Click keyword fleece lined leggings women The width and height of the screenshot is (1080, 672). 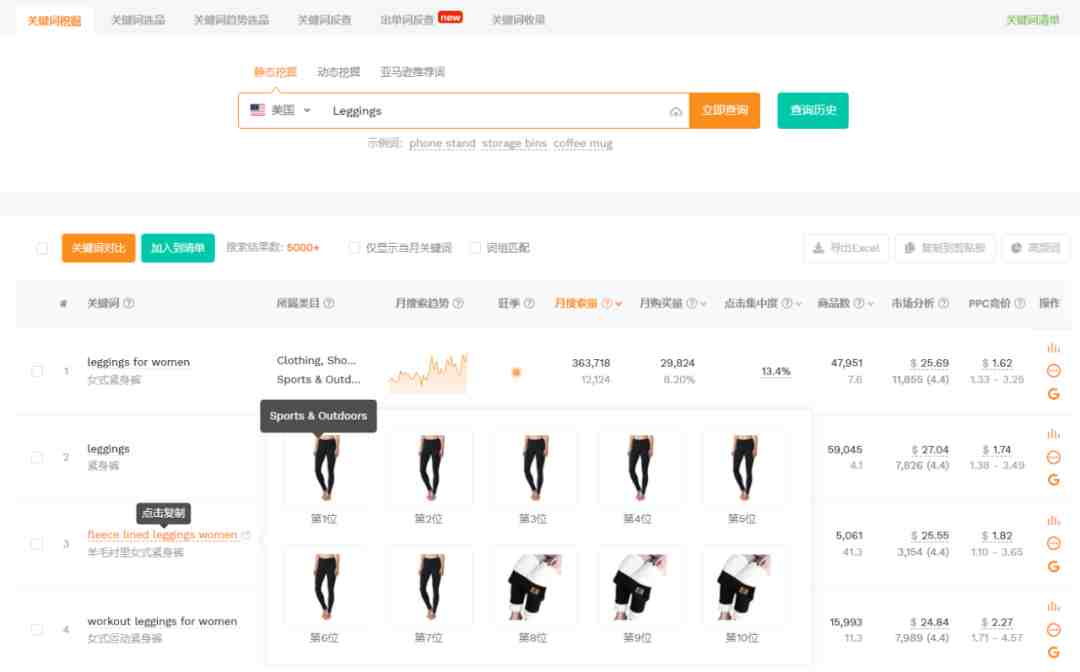(162, 535)
